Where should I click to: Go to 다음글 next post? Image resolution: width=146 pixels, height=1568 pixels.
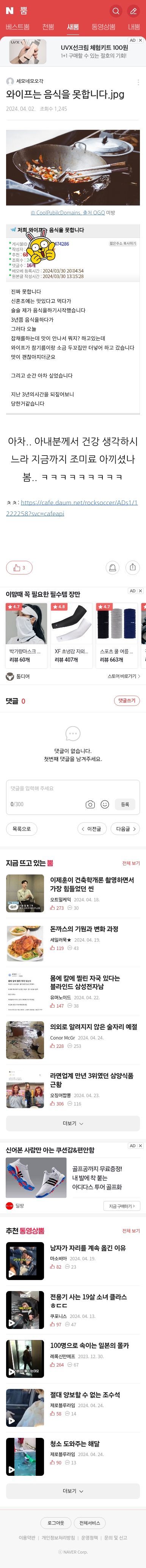pos(126,829)
